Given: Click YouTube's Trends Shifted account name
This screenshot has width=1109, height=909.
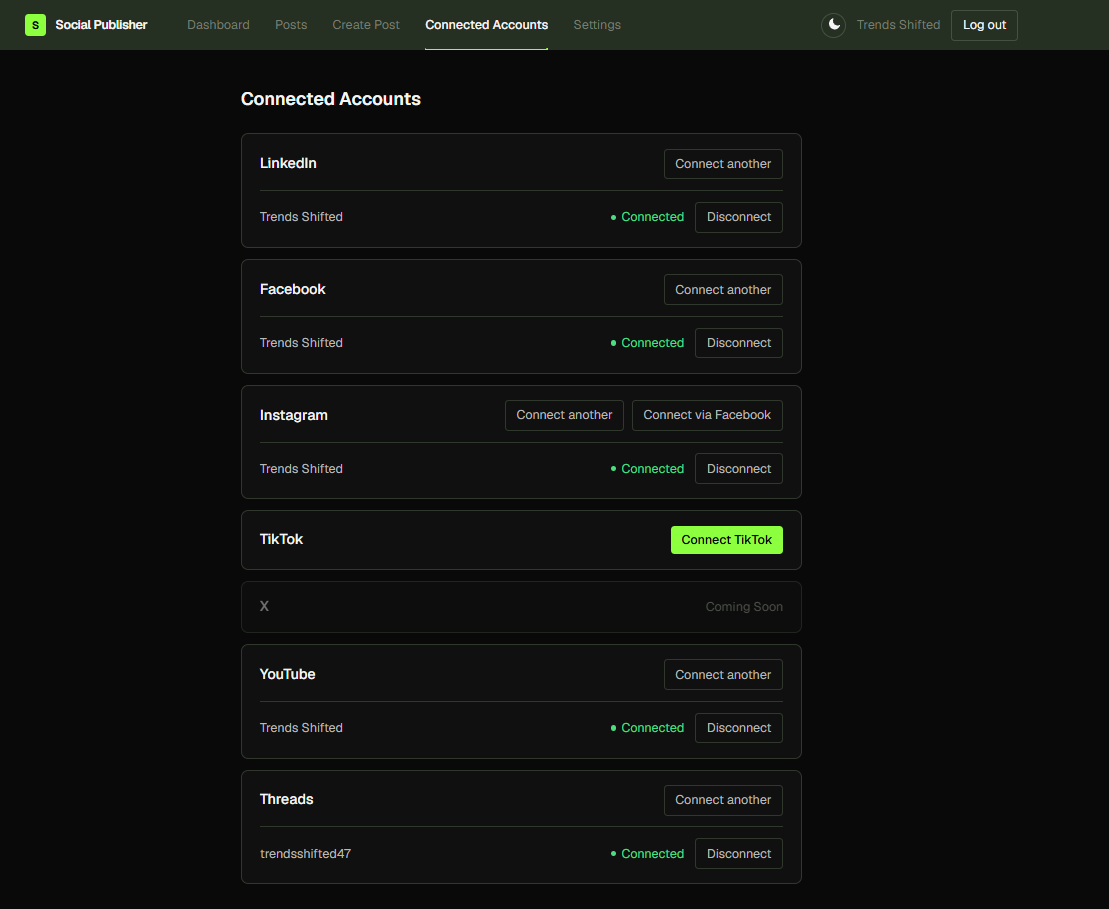Looking at the screenshot, I should click(x=301, y=727).
